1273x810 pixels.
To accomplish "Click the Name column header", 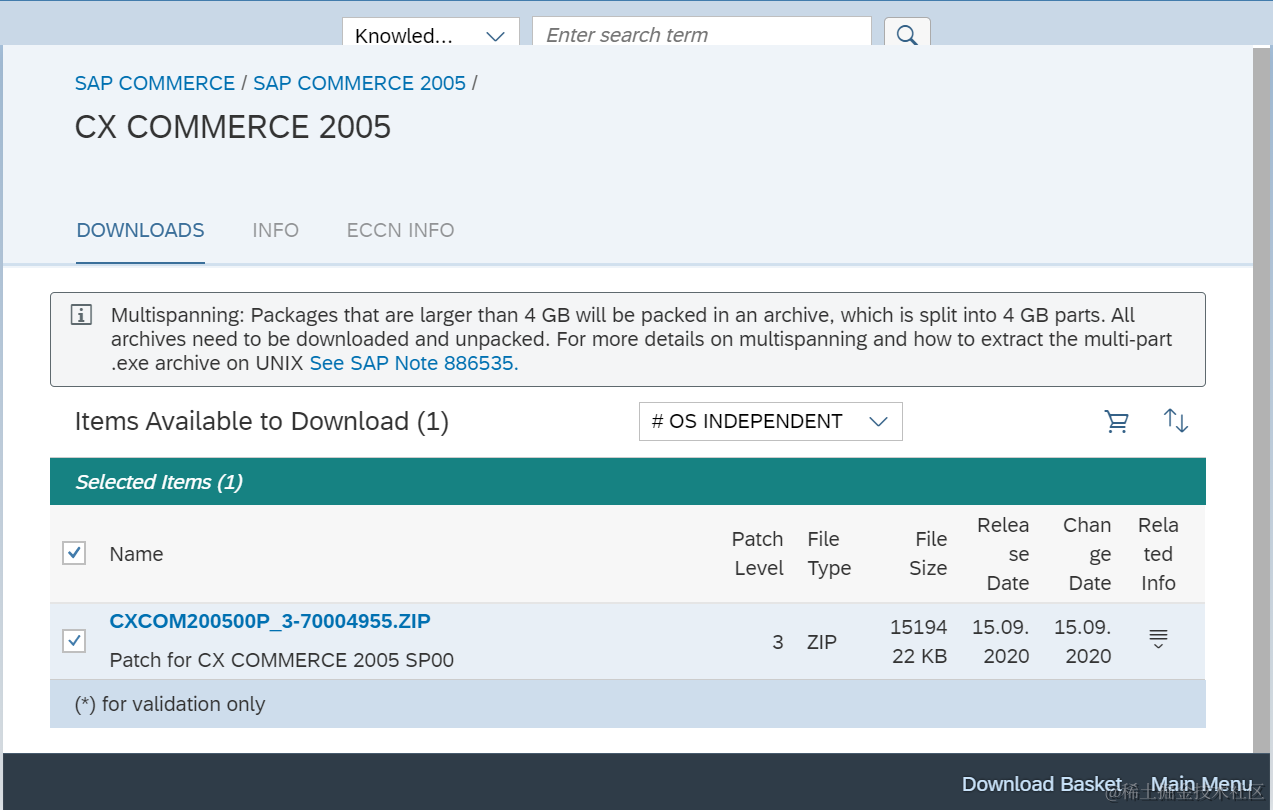I will pyautogui.click(x=137, y=554).
